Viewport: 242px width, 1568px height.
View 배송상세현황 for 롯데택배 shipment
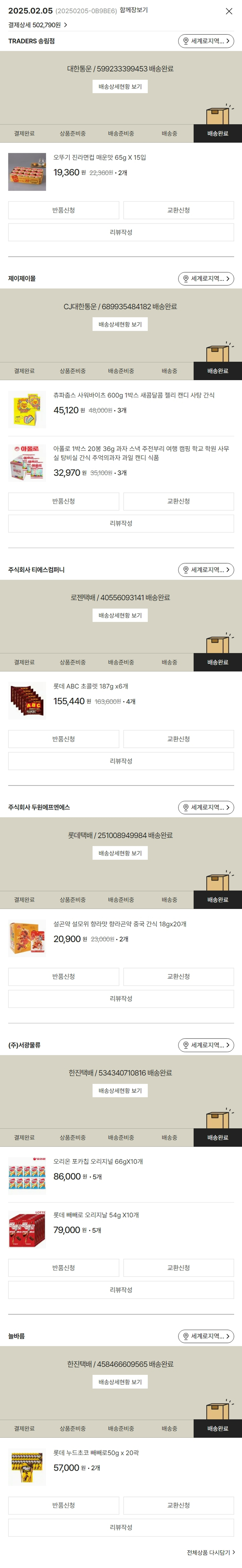(x=120, y=853)
